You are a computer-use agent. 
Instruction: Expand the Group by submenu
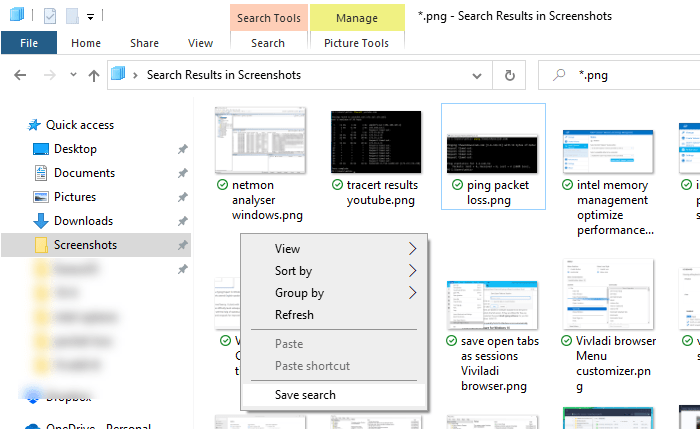pyautogui.click(x=334, y=293)
